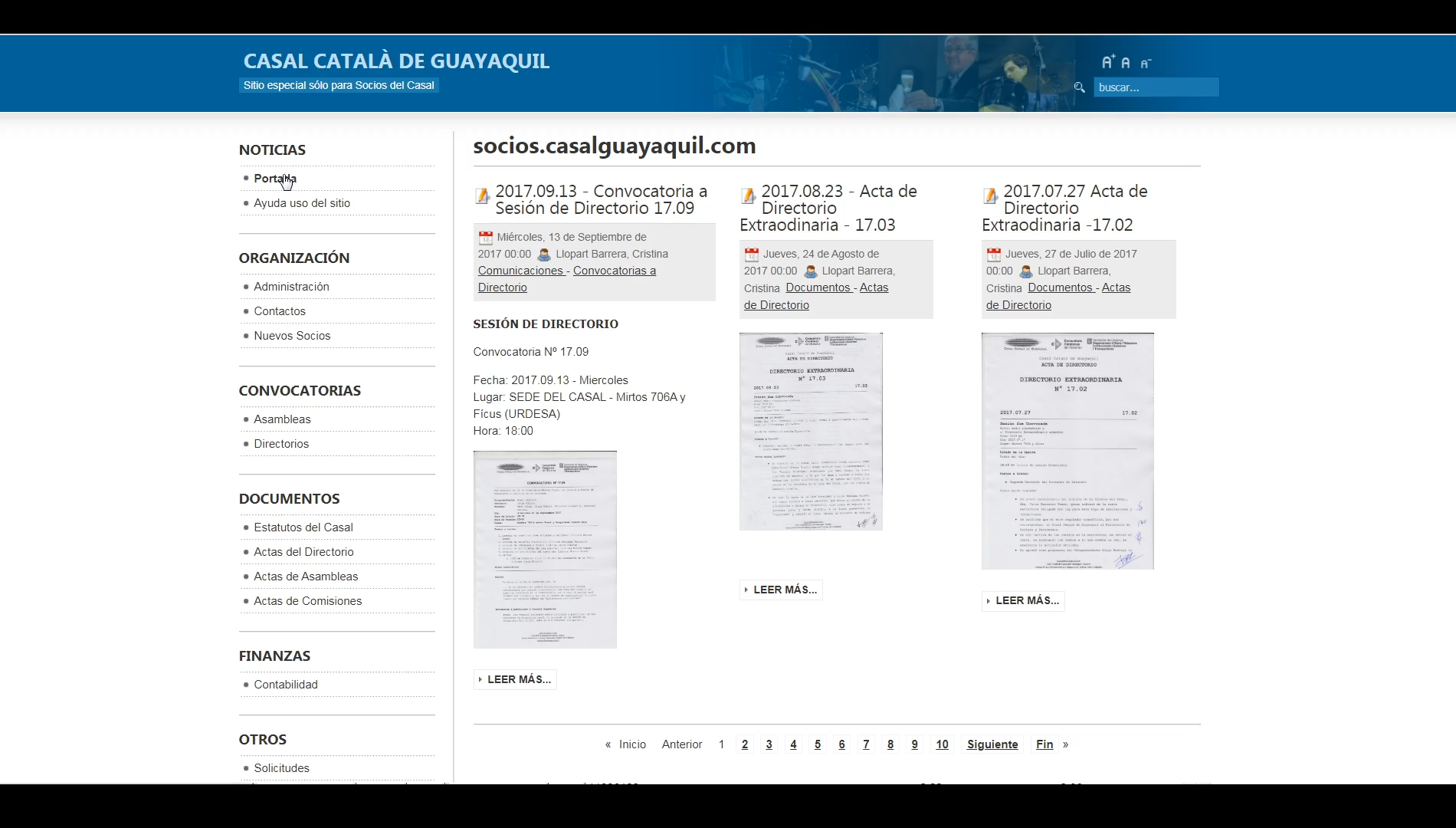This screenshot has width=1456, height=828.
Task: Expand Leer más for Convocatoria 17.09
Action: tap(515, 679)
